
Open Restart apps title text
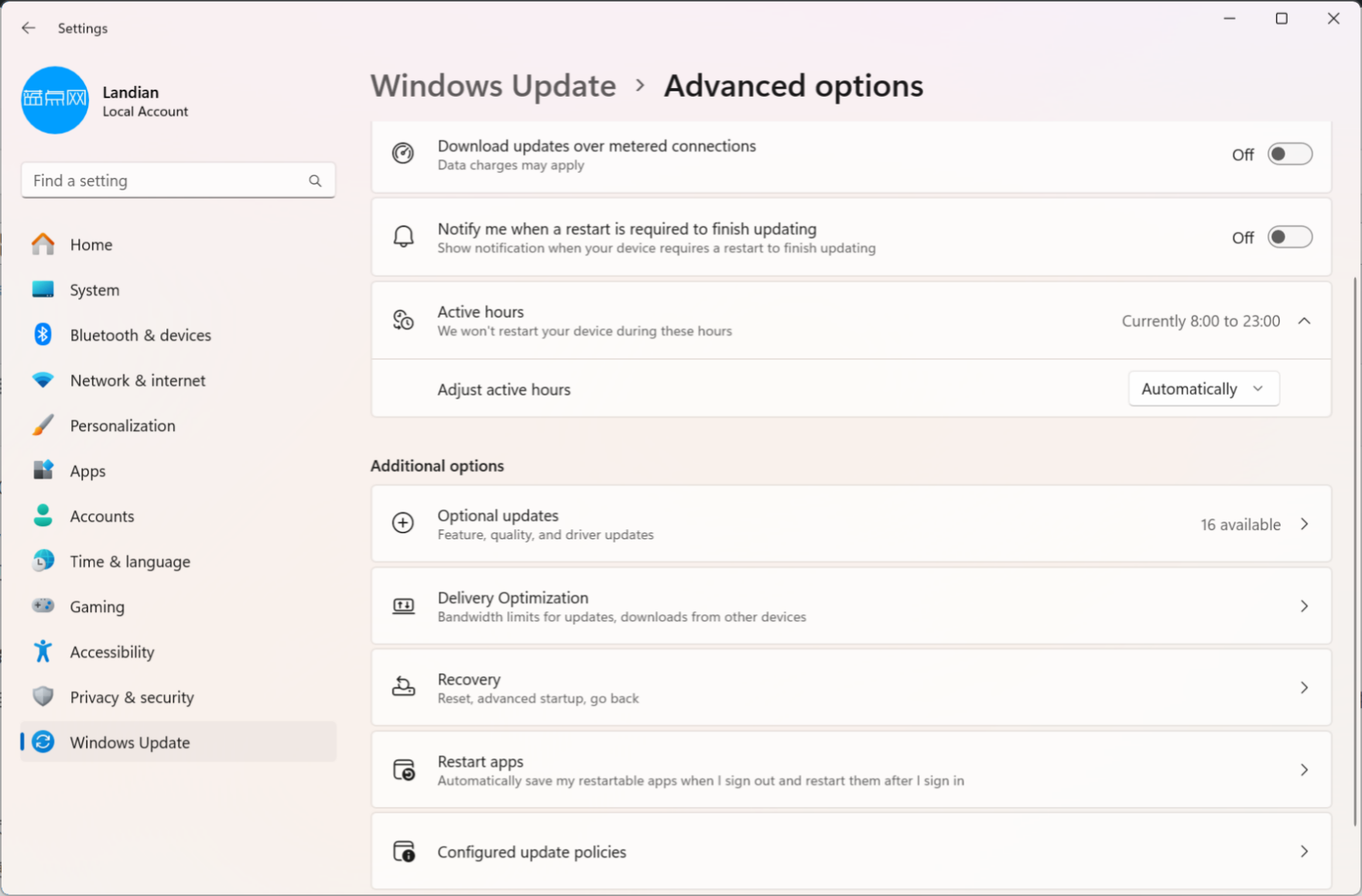tap(480, 761)
